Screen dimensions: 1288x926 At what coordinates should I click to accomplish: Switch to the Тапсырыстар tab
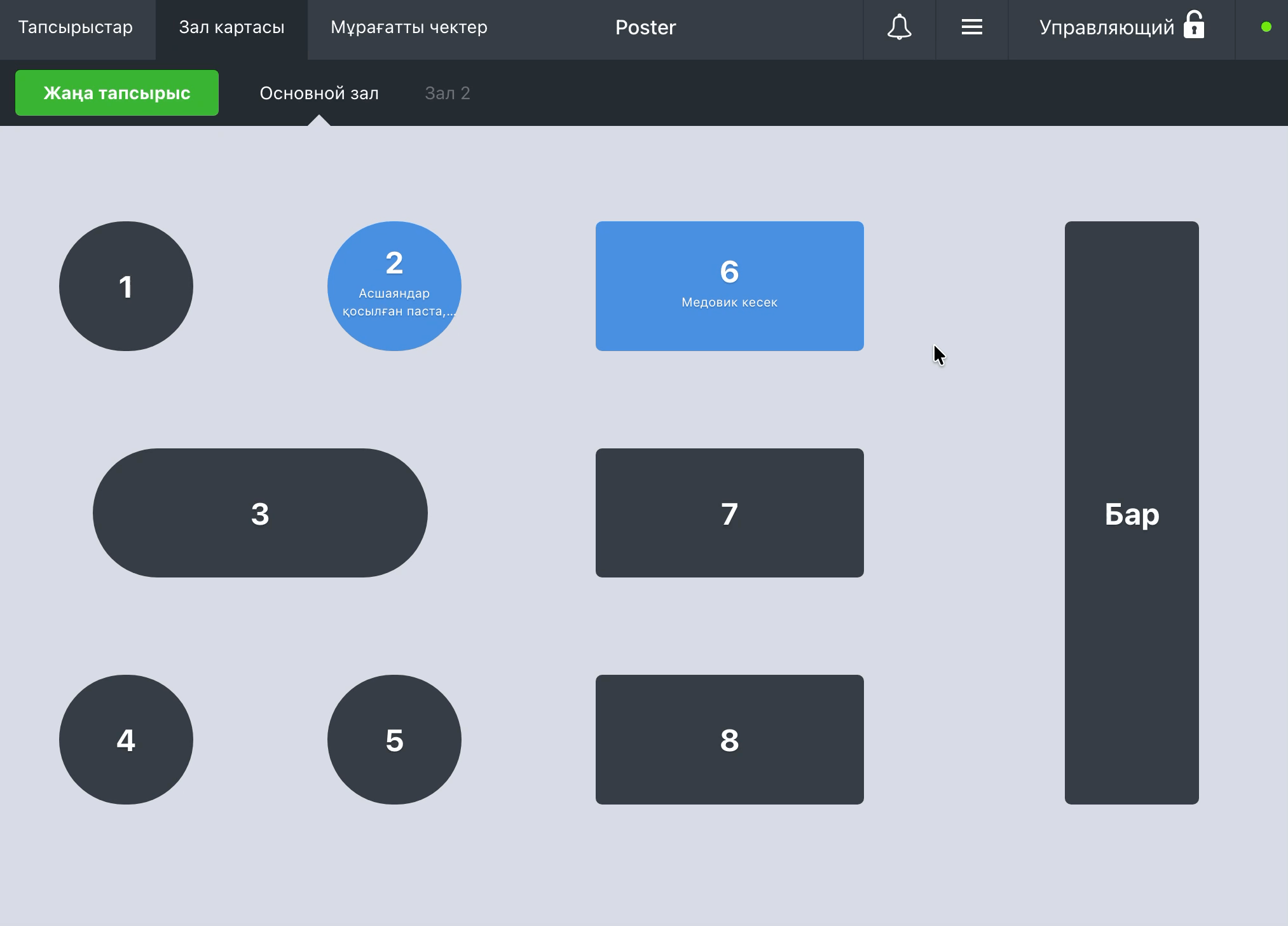[x=76, y=27]
